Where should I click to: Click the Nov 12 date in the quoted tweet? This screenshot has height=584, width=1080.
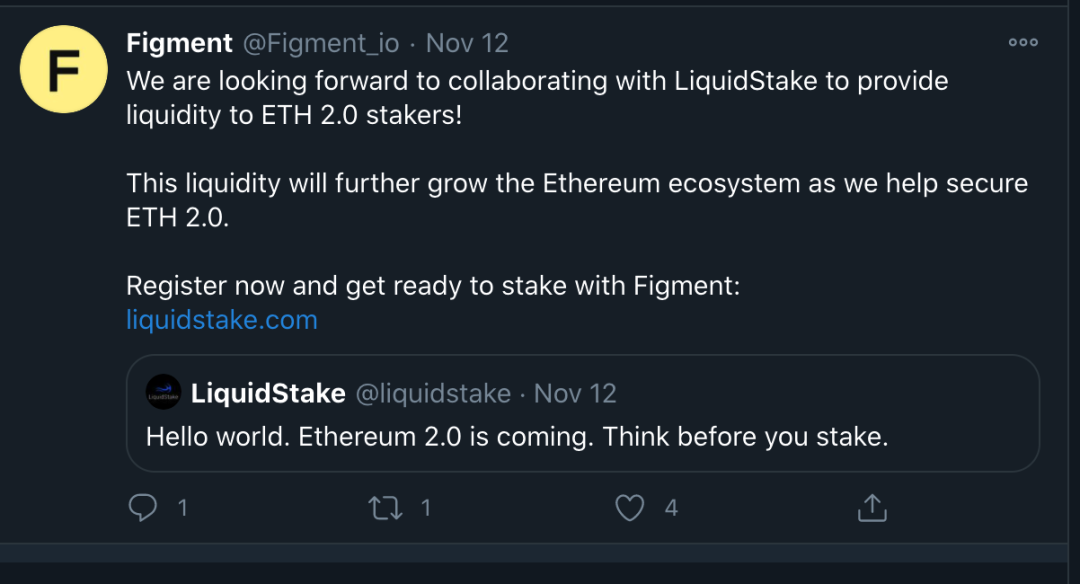tap(575, 393)
